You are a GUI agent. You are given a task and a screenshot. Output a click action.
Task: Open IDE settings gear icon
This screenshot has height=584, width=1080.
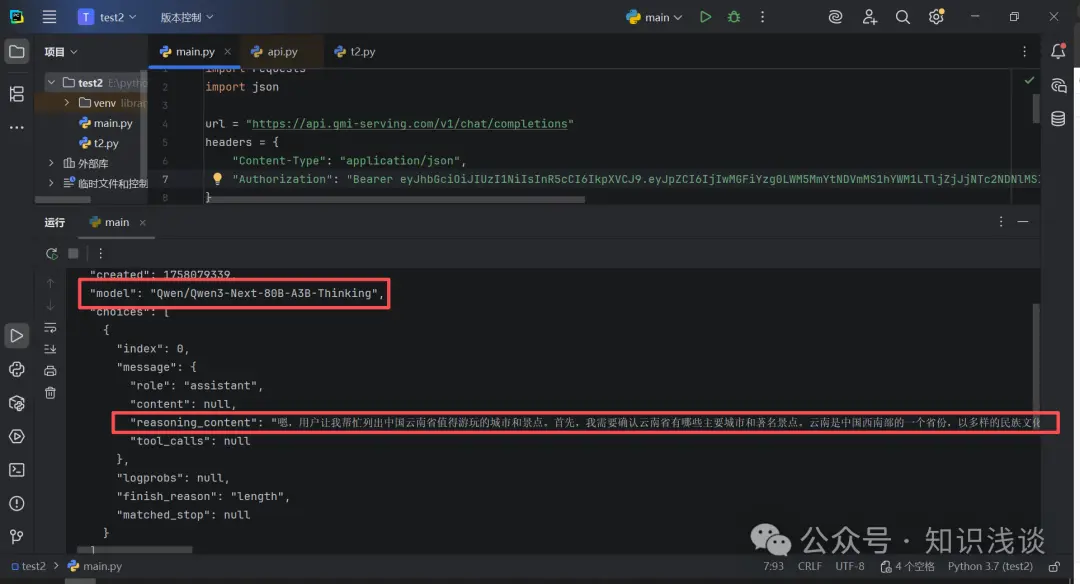pos(936,17)
